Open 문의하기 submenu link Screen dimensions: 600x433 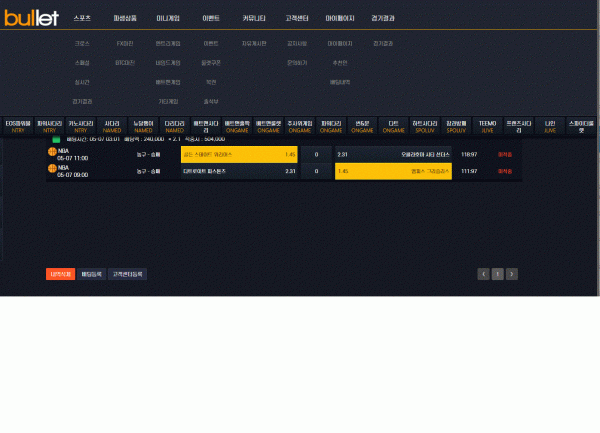point(297,63)
